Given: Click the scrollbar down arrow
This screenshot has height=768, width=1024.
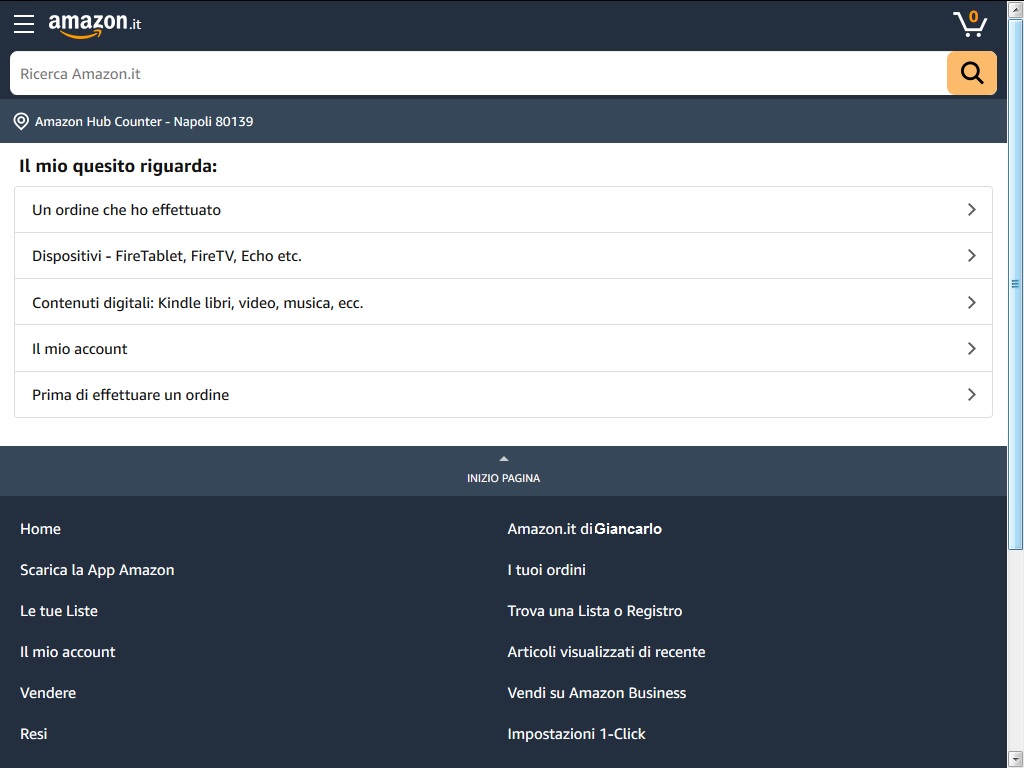Looking at the screenshot, I should (1016, 759).
